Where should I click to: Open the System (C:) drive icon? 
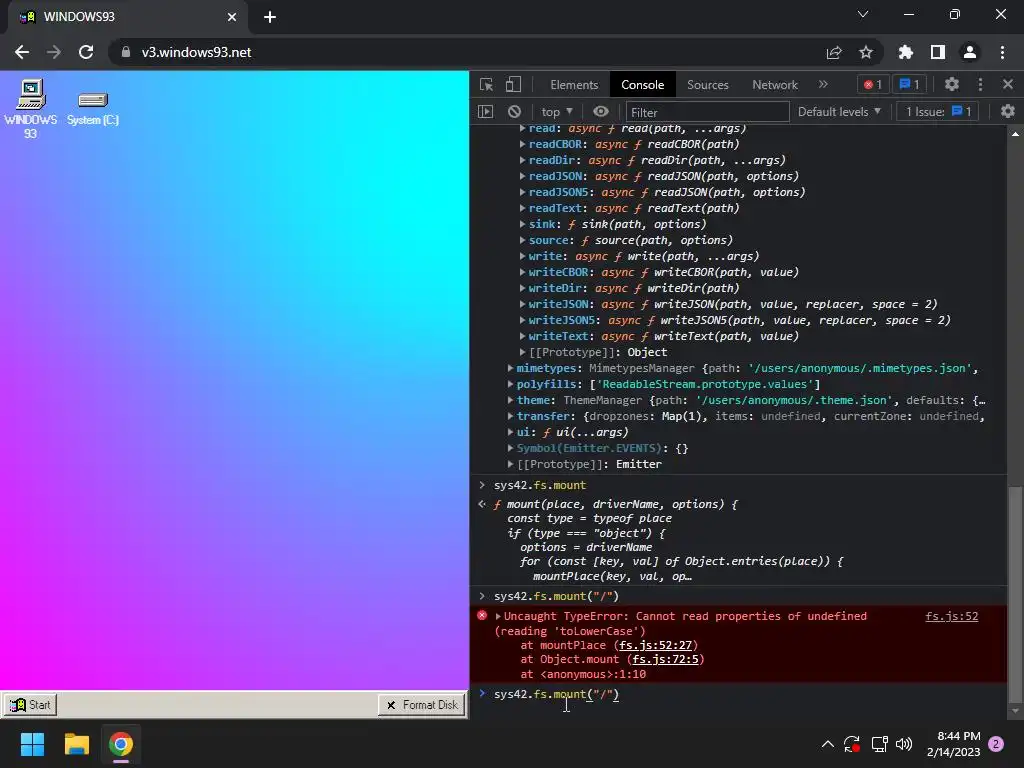(x=93, y=108)
